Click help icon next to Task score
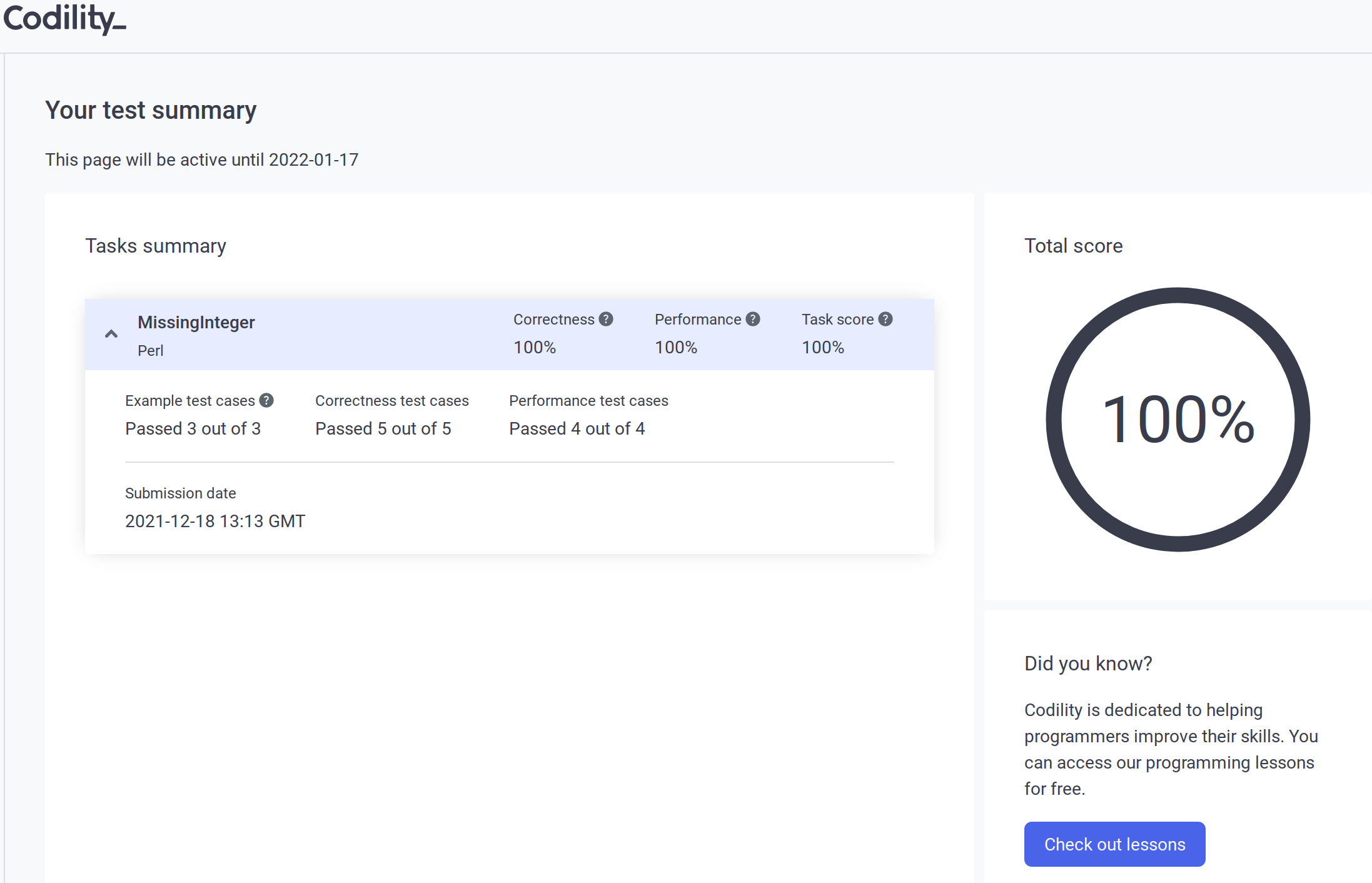The height and width of the screenshot is (883, 1372). tap(885, 319)
